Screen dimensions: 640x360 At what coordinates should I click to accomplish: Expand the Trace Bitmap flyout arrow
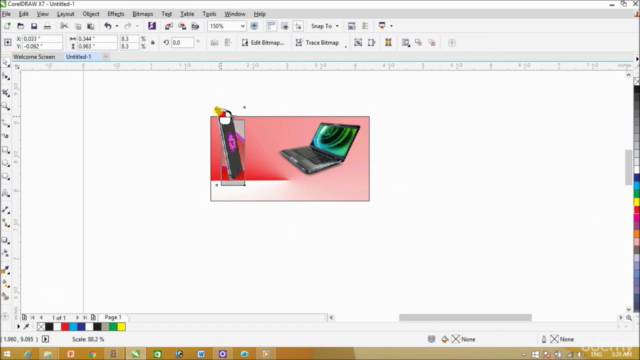(x=346, y=46)
